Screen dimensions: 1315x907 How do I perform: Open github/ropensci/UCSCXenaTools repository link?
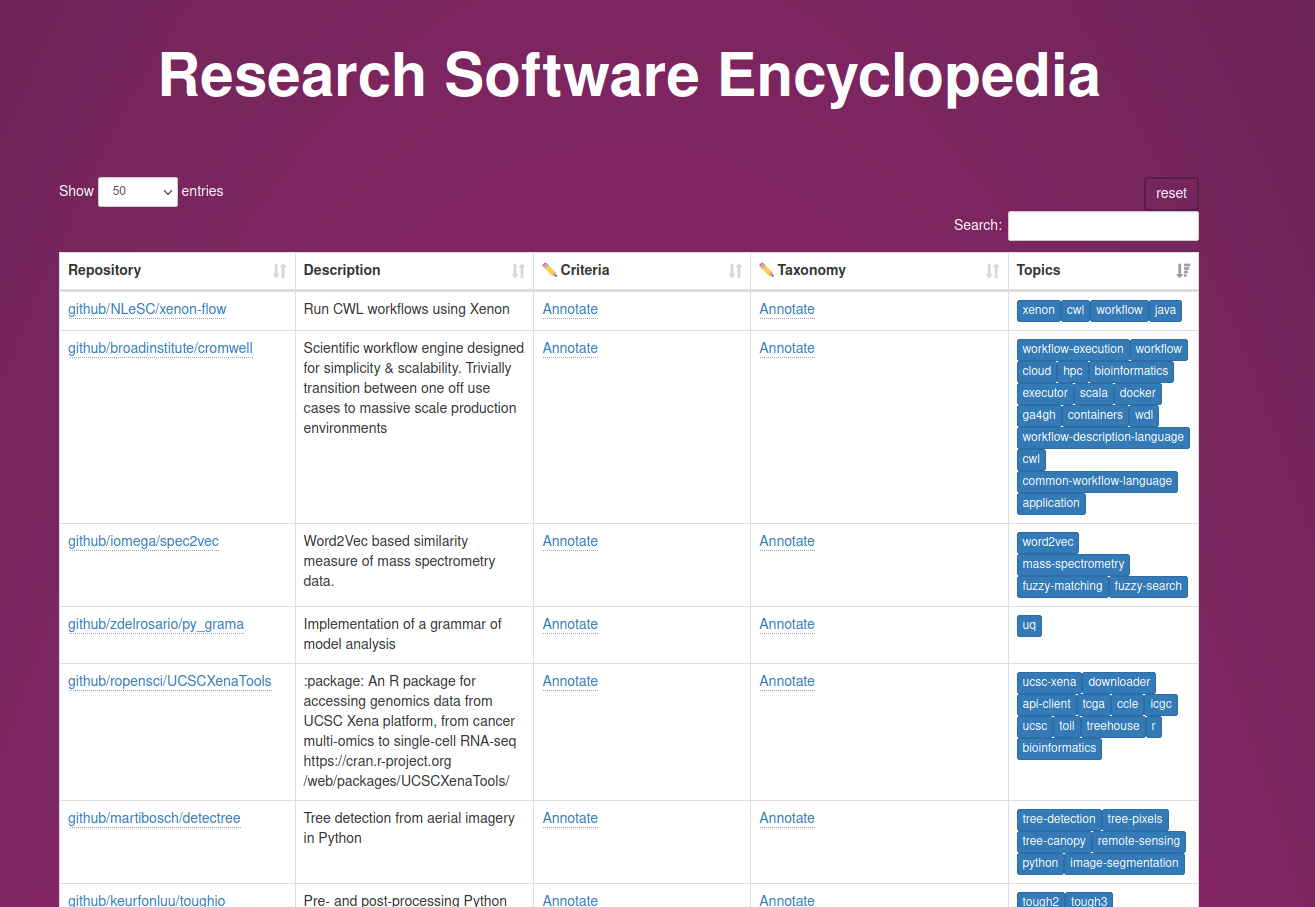click(x=170, y=681)
